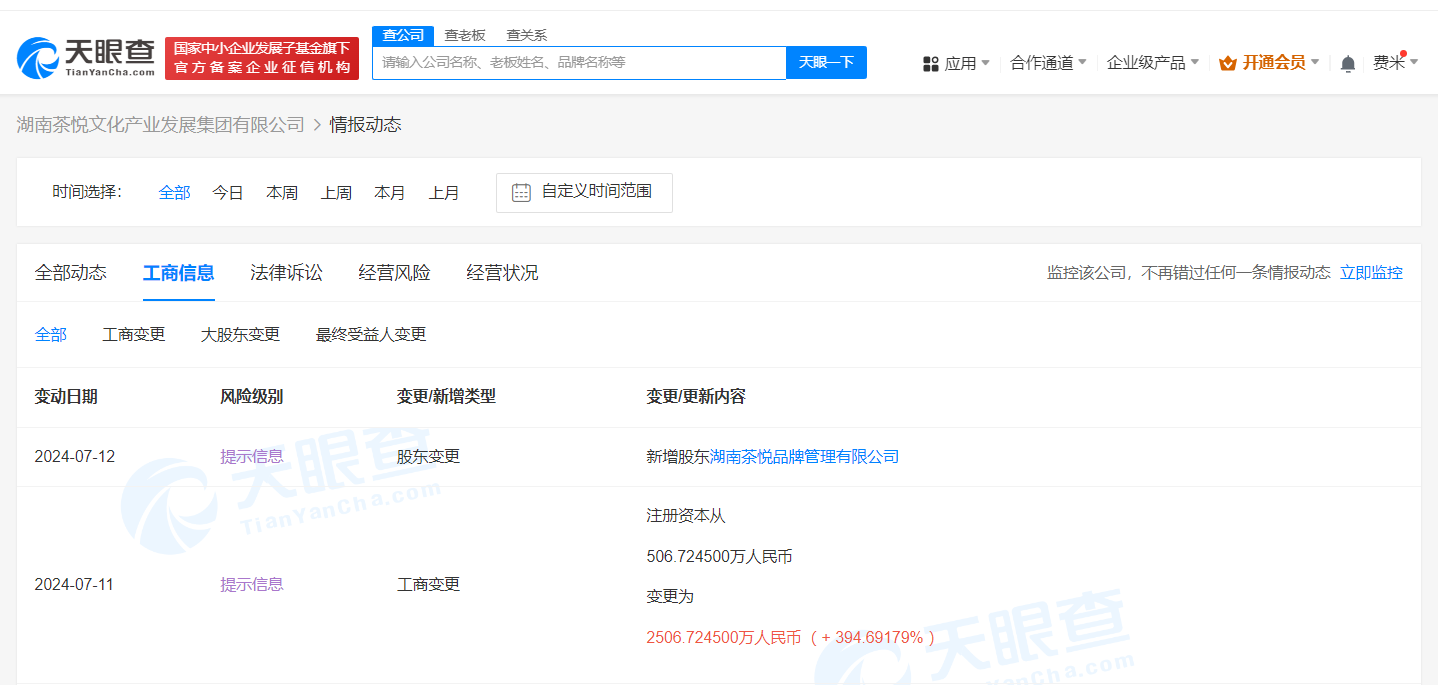Click the 天眼一下 search button
1438x685 pixels.
pyautogui.click(x=826, y=62)
